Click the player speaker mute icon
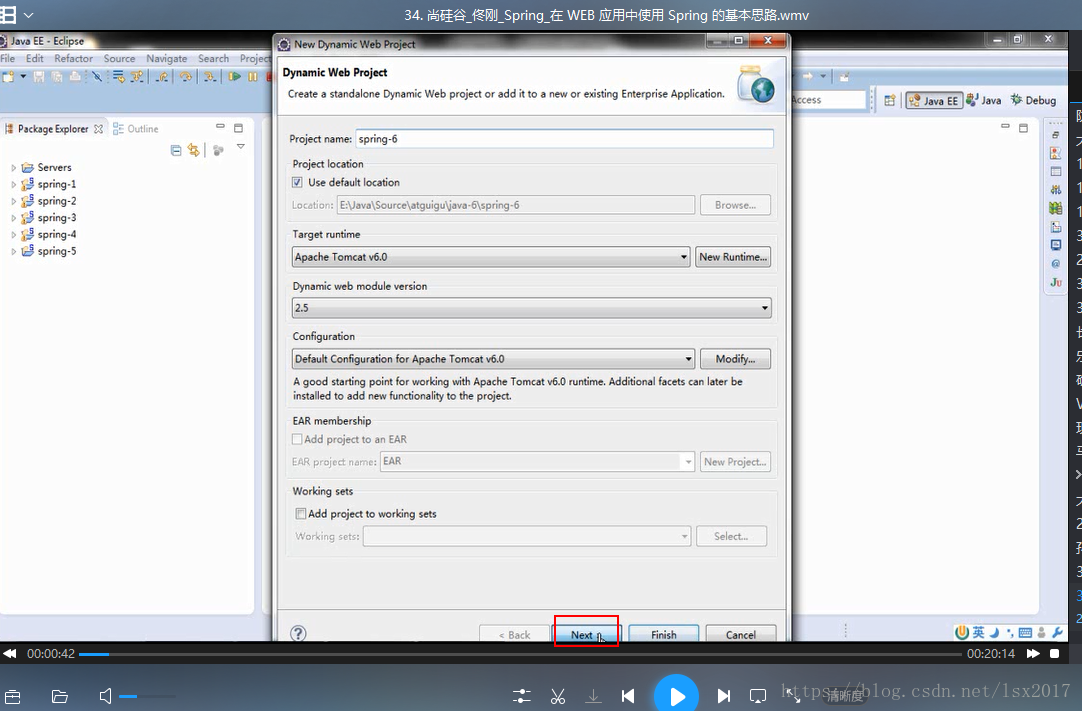 pos(105,696)
